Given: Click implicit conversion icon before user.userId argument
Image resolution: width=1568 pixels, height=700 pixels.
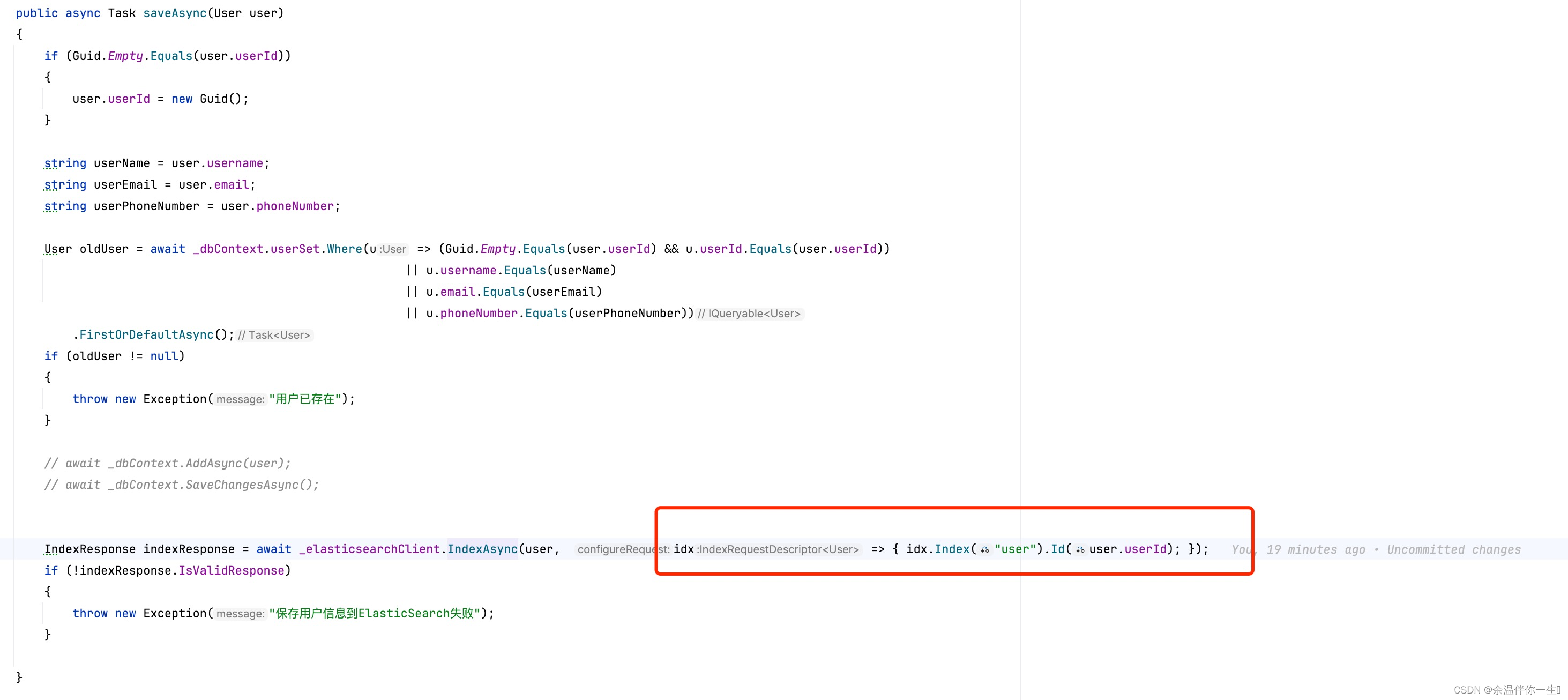Looking at the screenshot, I should [1080, 549].
